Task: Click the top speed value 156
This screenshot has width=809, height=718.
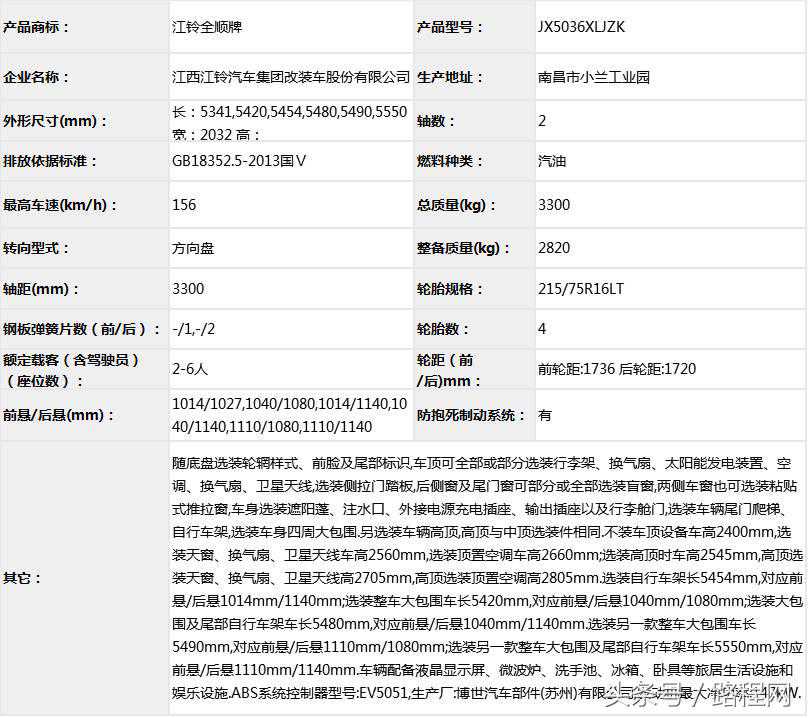Action: pyautogui.click(x=184, y=205)
